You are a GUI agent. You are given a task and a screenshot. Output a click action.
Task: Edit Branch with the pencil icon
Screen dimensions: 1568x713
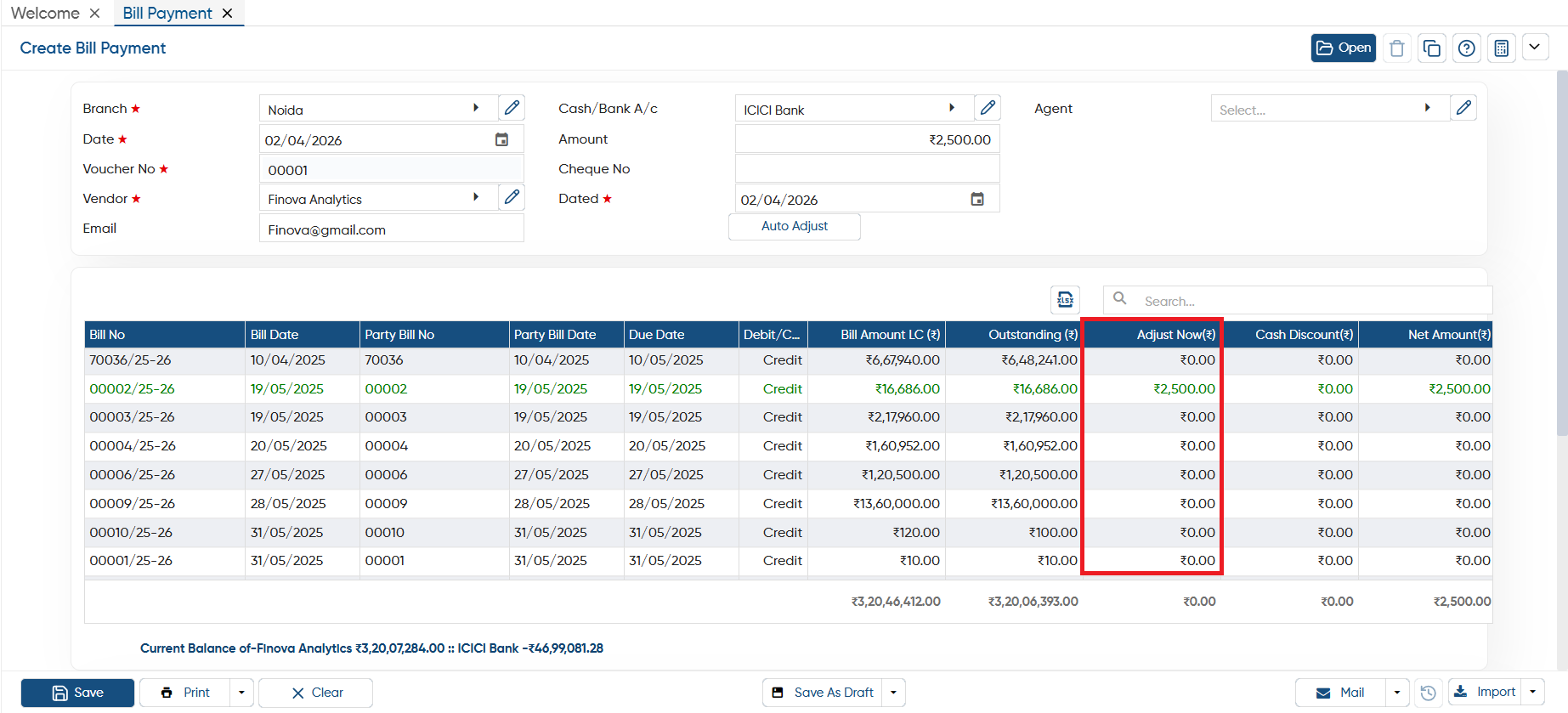512,108
